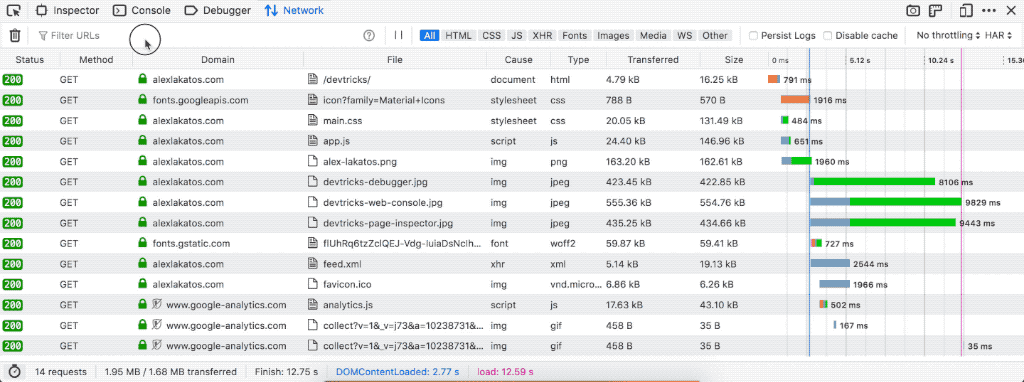Click the file icon for app.js

[x=312, y=141]
